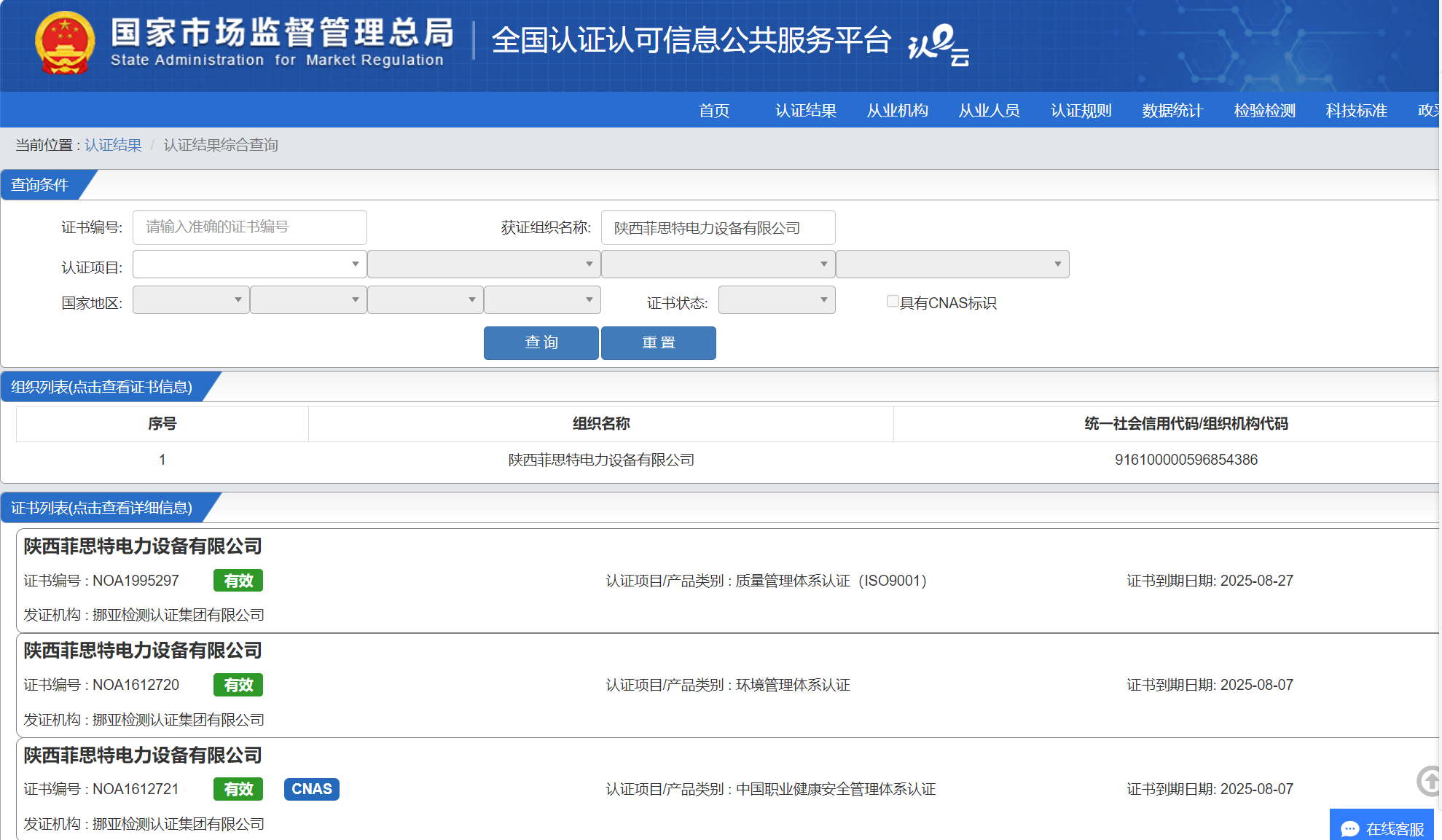Click the 有效 badge for NOA1995297
This screenshot has height=840, width=1442.
coord(238,581)
